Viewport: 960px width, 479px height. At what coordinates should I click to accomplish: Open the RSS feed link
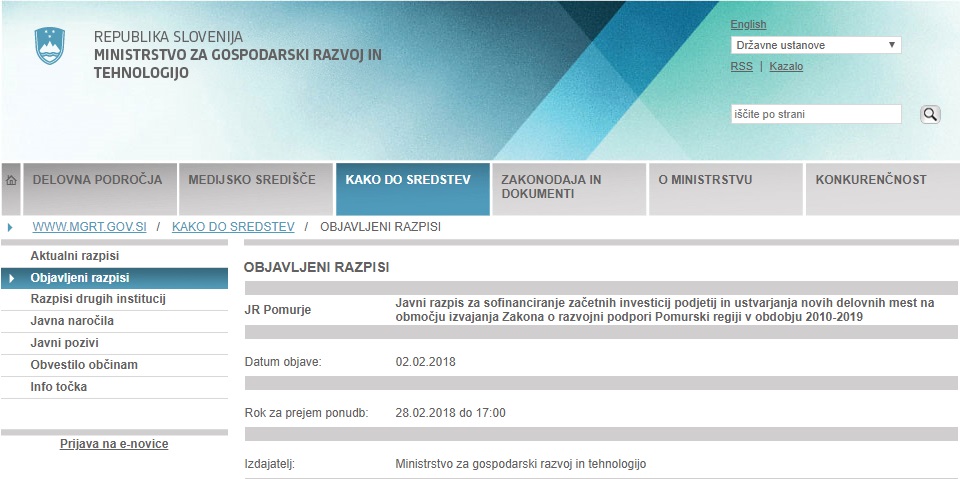click(x=741, y=66)
